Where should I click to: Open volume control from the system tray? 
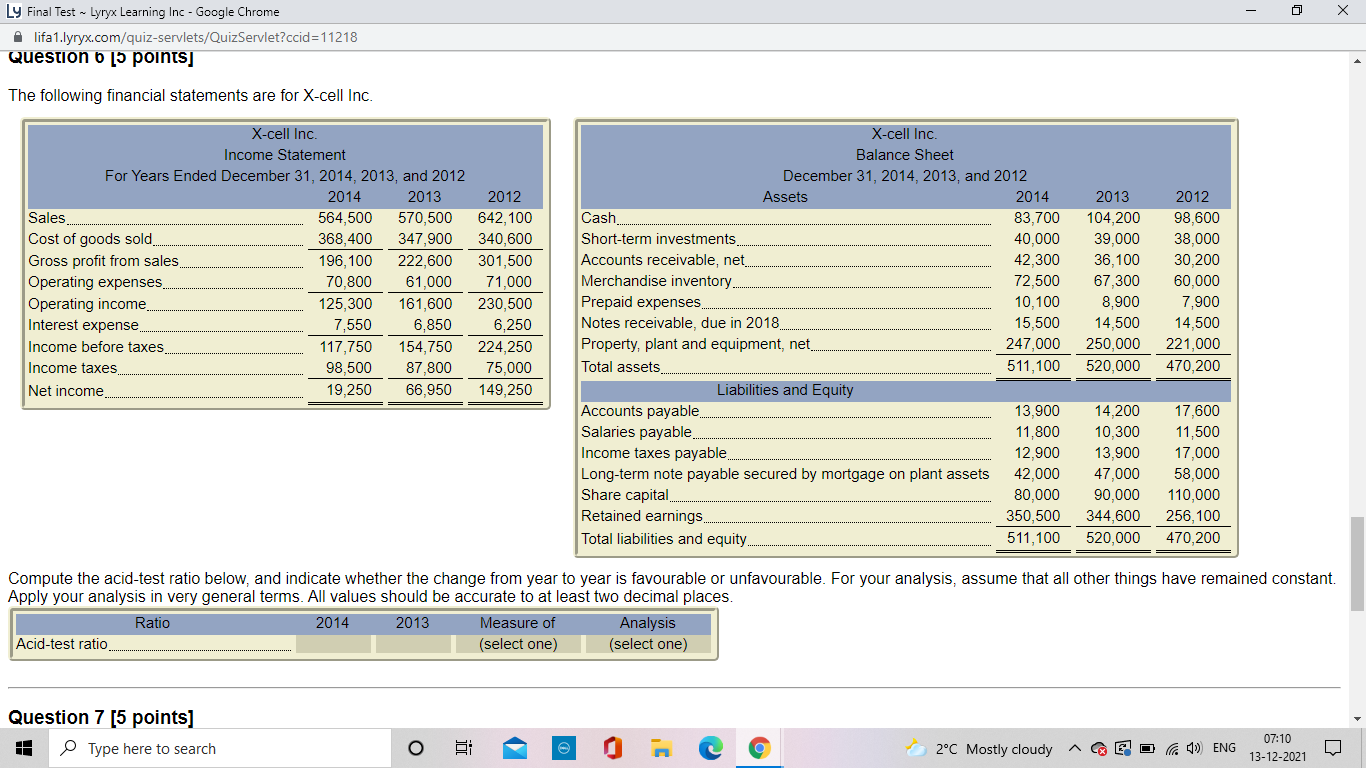(1196, 748)
